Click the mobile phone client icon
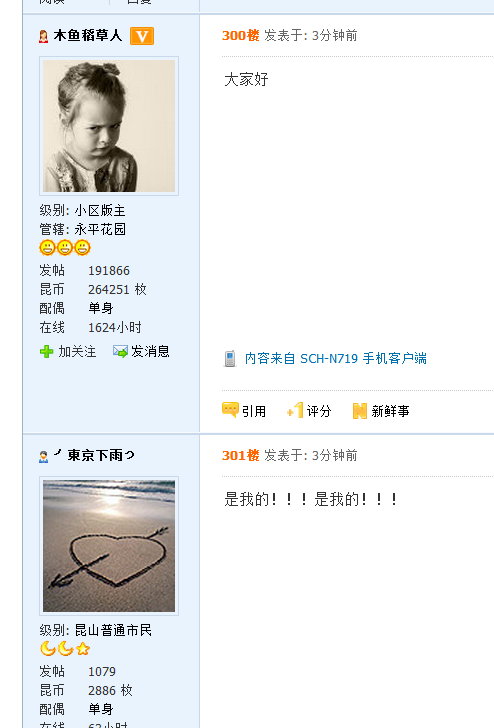The width and height of the screenshot is (494, 728). point(230,358)
